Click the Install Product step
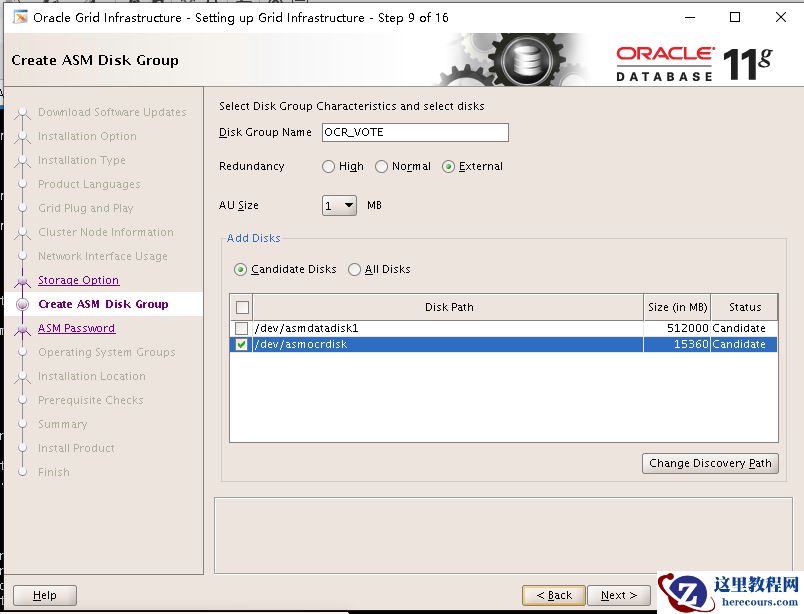 pos(76,448)
